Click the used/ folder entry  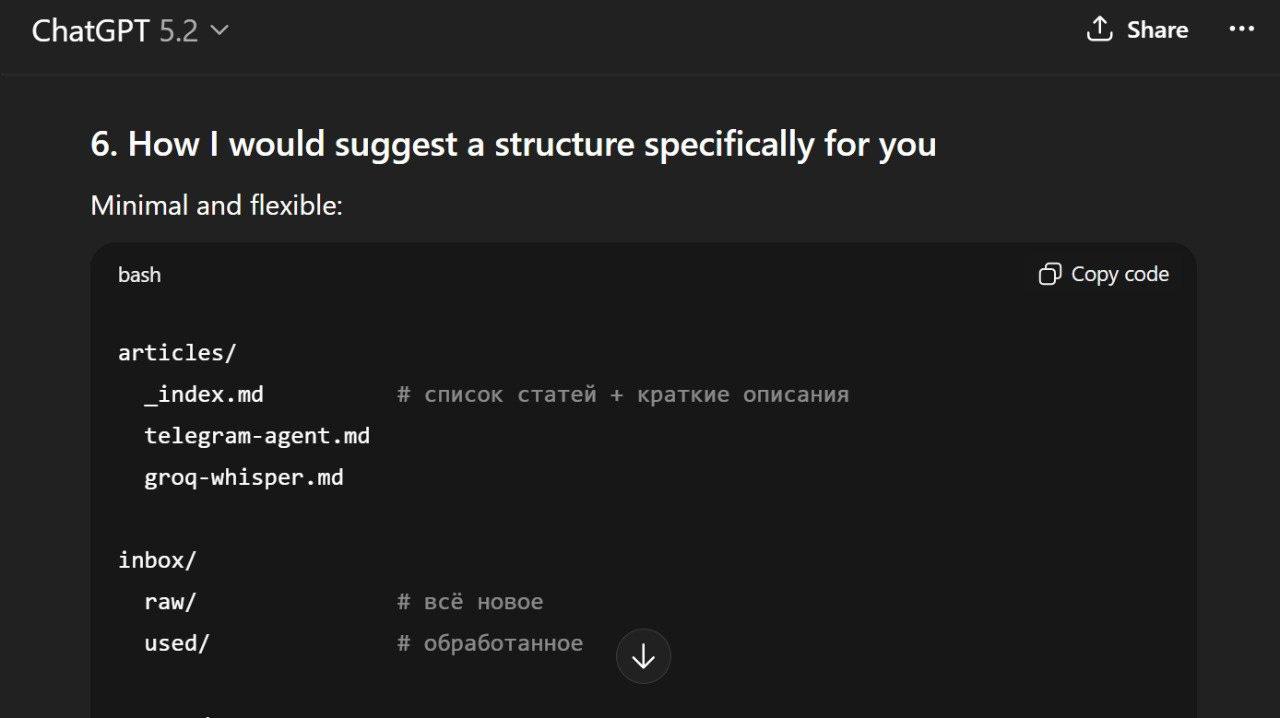(177, 643)
